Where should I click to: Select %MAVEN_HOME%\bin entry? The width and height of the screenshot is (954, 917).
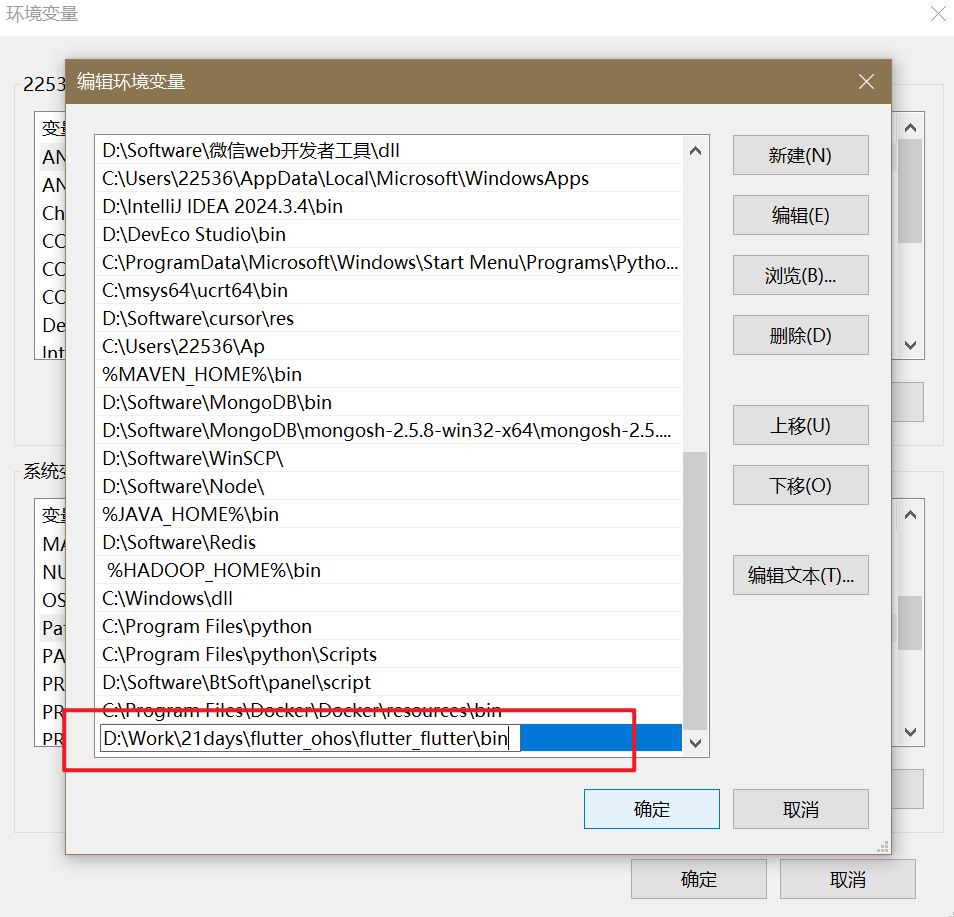(389, 374)
